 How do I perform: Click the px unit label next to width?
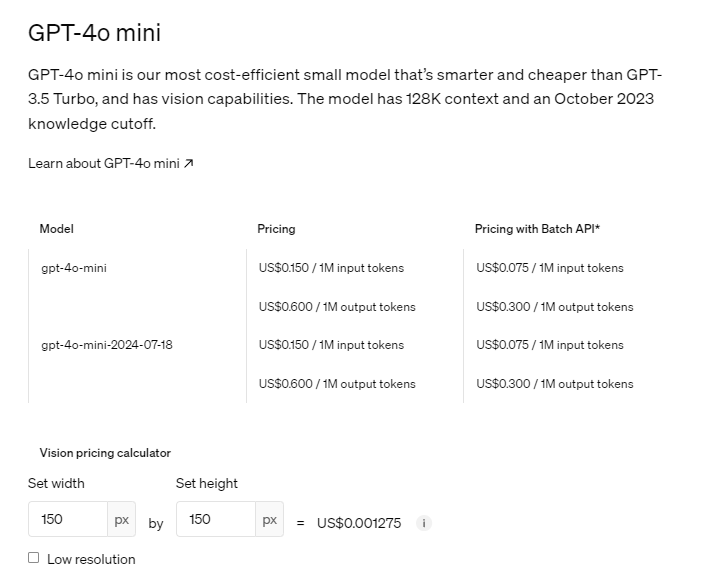121,519
